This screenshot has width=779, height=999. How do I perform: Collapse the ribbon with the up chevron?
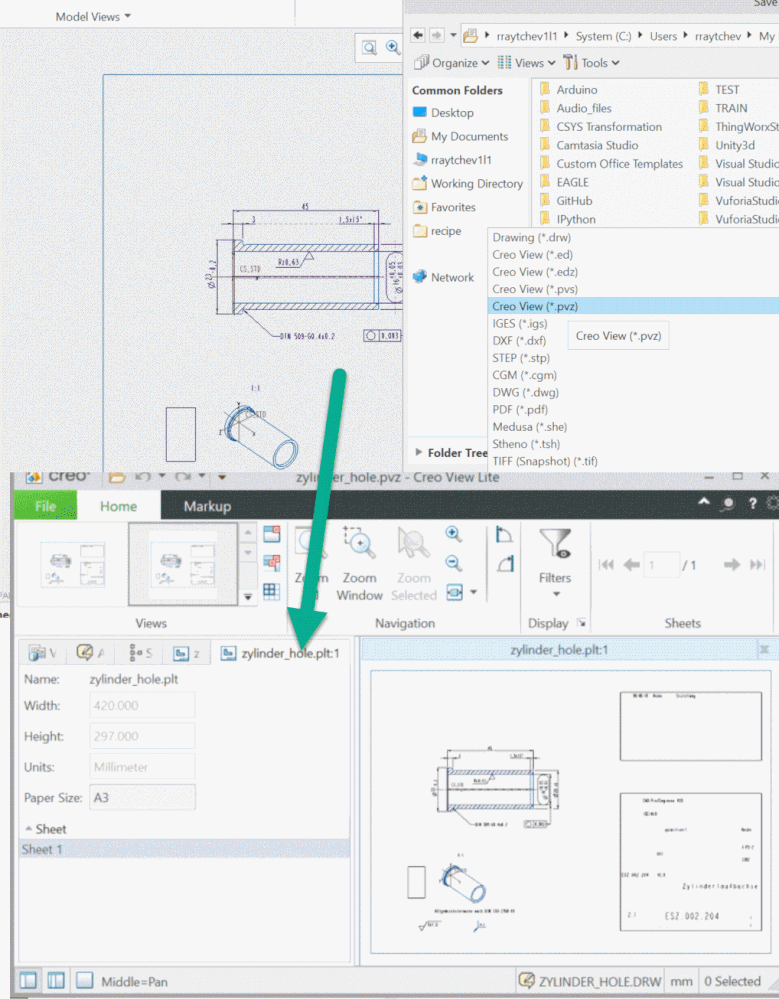[x=704, y=502]
